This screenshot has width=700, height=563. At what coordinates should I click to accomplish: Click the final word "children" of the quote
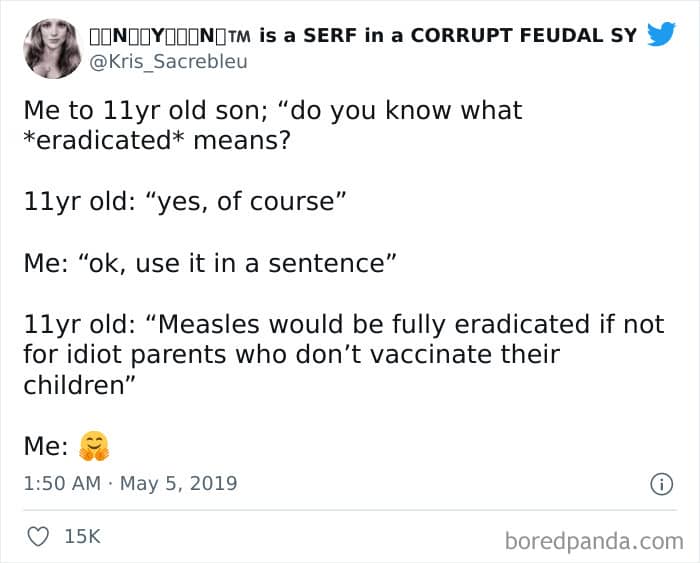74,385
